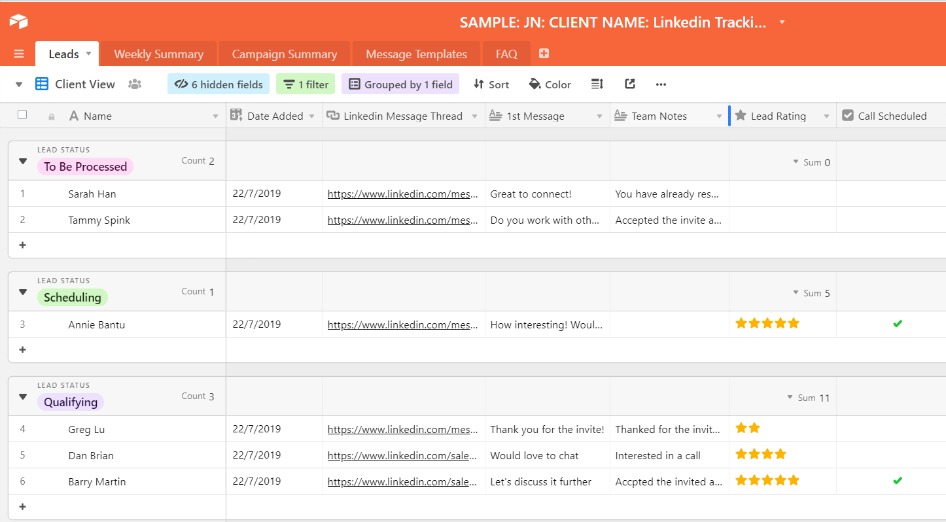Click the Team Notes field icon
Viewport: 946px width, 522px height.
620,115
